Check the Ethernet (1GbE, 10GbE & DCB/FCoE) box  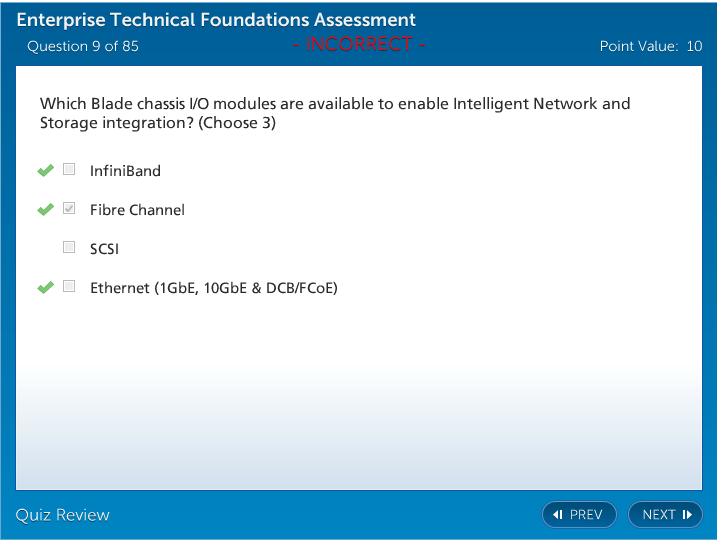click(x=69, y=287)
